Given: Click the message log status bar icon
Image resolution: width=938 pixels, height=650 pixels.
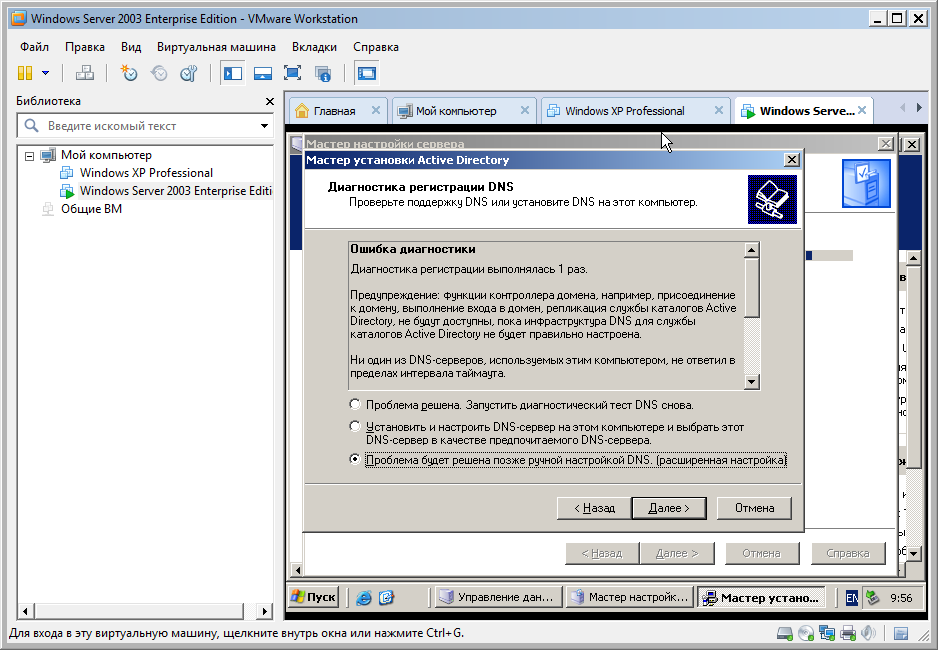Looking at the screenshot, I should [x=901, y=633].
